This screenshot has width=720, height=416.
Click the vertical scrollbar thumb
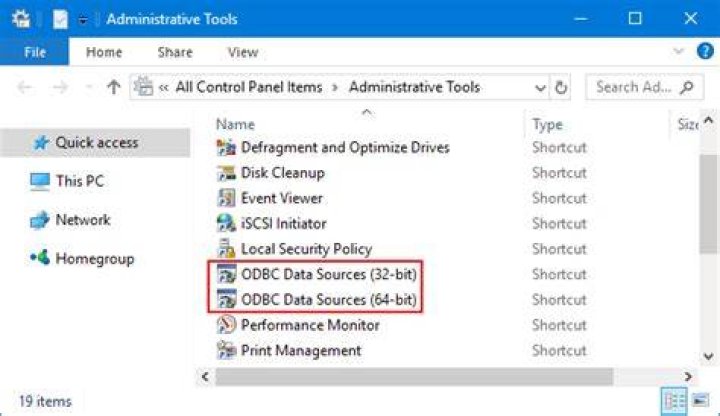pos(709,204)
